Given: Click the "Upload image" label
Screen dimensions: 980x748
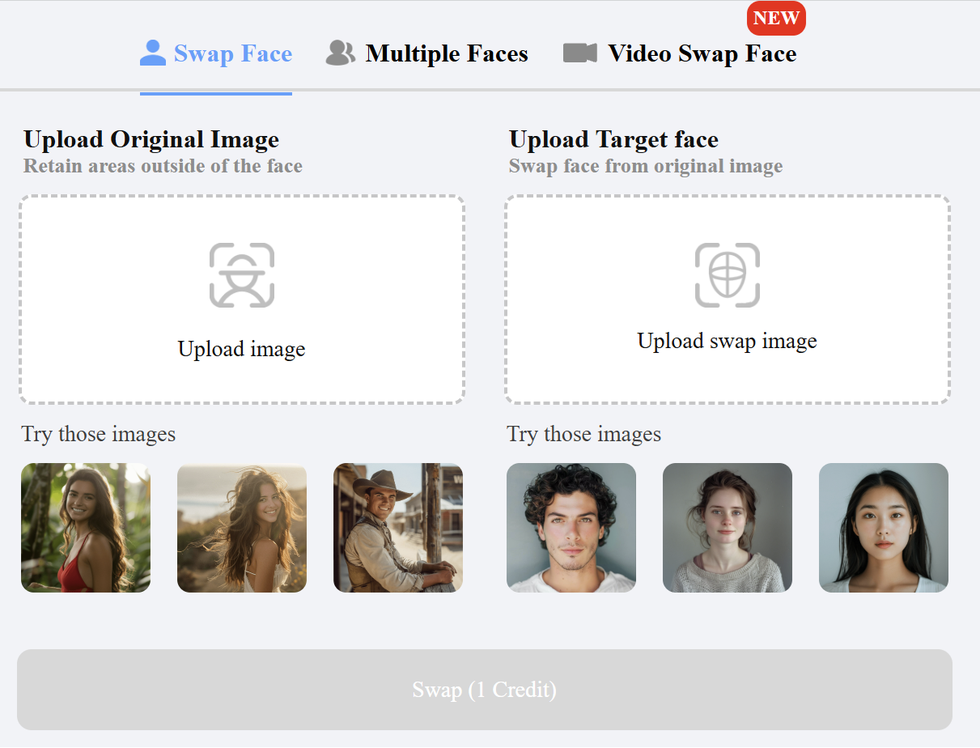Looking at the screenshot, I should (x=241, y=349).
